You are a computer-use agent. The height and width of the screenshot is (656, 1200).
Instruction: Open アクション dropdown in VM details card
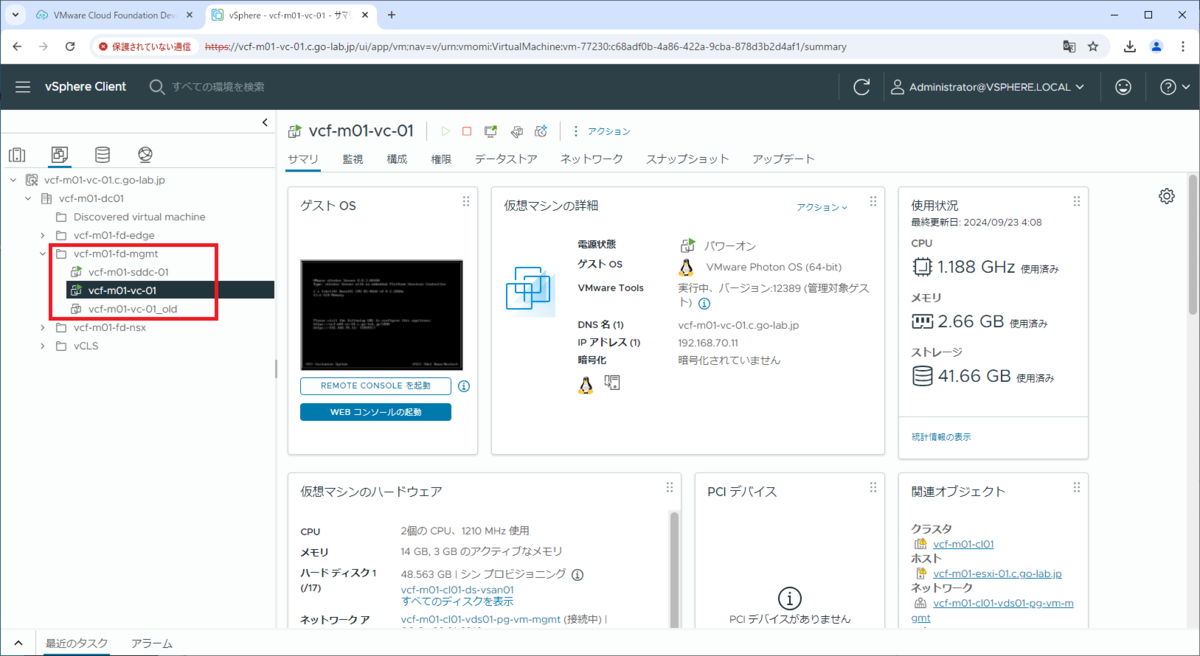pos(822,207)
